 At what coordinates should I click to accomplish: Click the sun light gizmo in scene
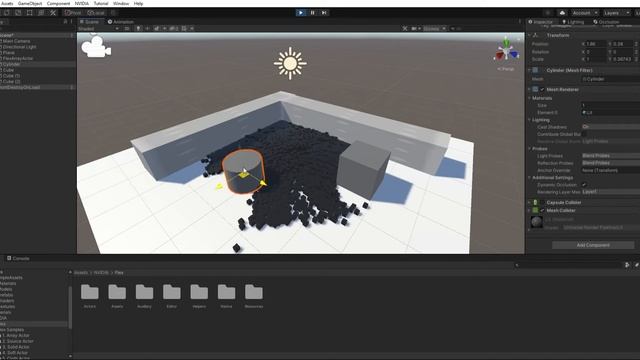[290, 63]
